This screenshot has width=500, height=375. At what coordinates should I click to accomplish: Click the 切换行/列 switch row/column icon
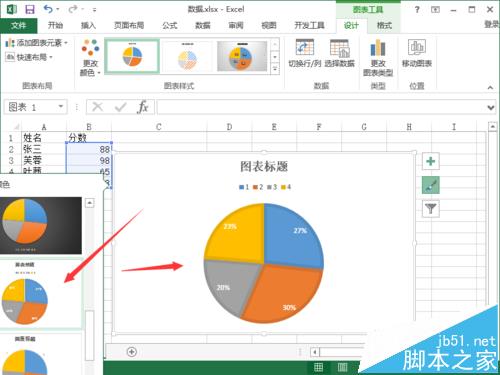(x=304, y=53)
